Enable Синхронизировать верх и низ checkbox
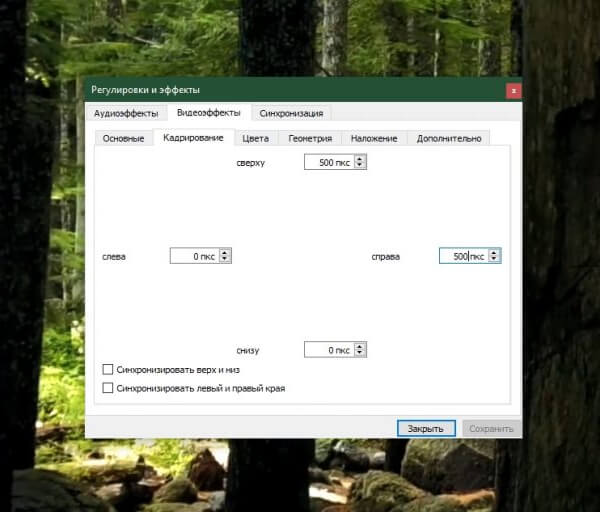 [108, 369]
